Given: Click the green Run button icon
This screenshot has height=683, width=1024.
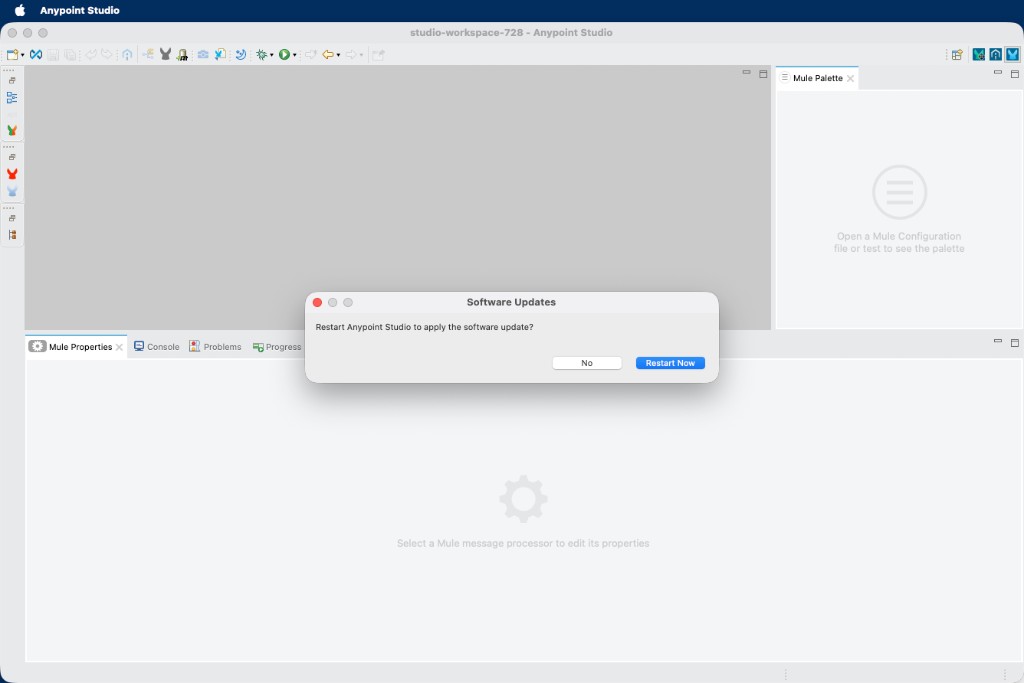Looking at the screenshot, I should pos(284,55).
